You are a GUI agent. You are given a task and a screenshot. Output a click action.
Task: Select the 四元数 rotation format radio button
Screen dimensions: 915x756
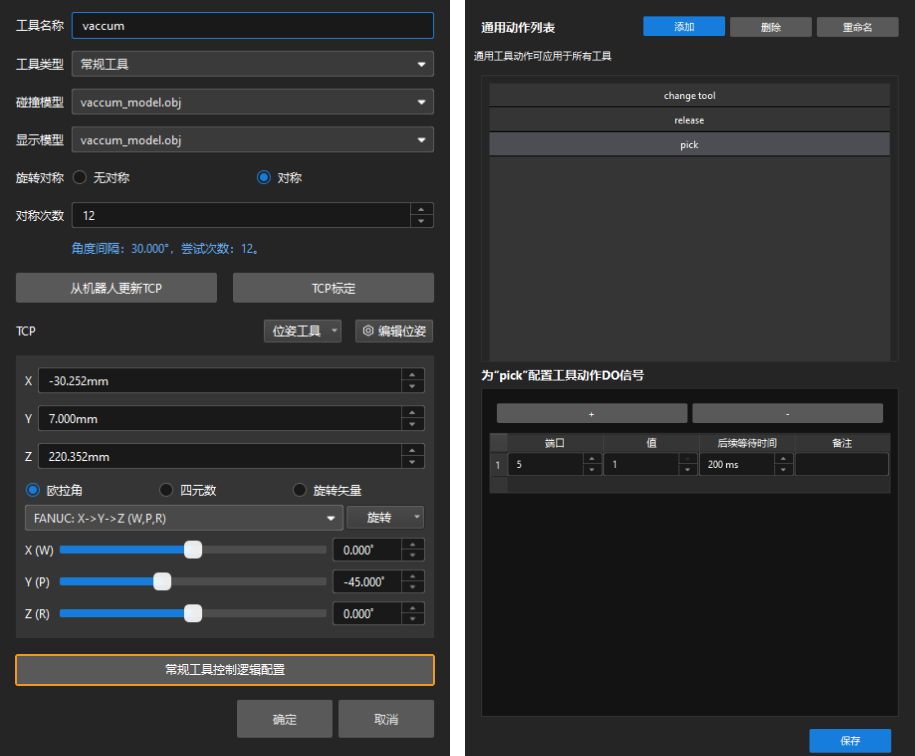165,489
